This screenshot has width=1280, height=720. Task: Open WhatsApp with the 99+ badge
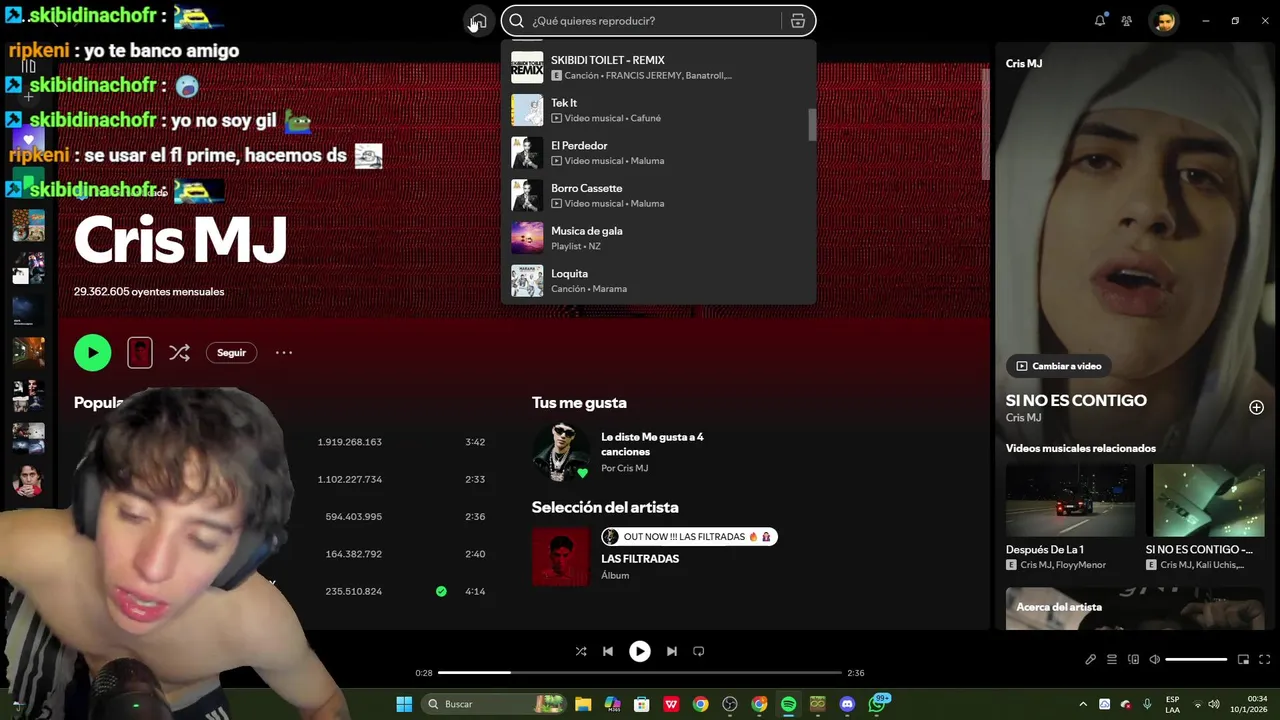click(x=878, y=703)
